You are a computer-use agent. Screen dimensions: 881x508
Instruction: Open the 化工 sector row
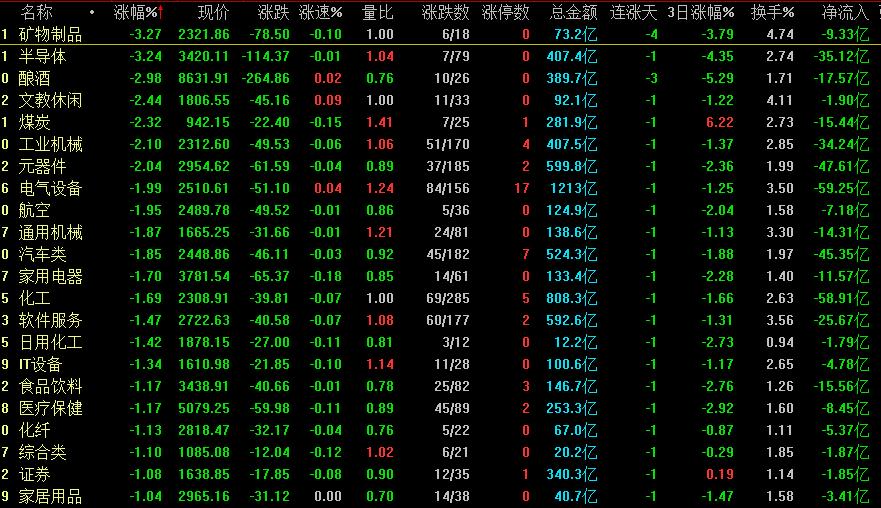click(x=440, y=298)
